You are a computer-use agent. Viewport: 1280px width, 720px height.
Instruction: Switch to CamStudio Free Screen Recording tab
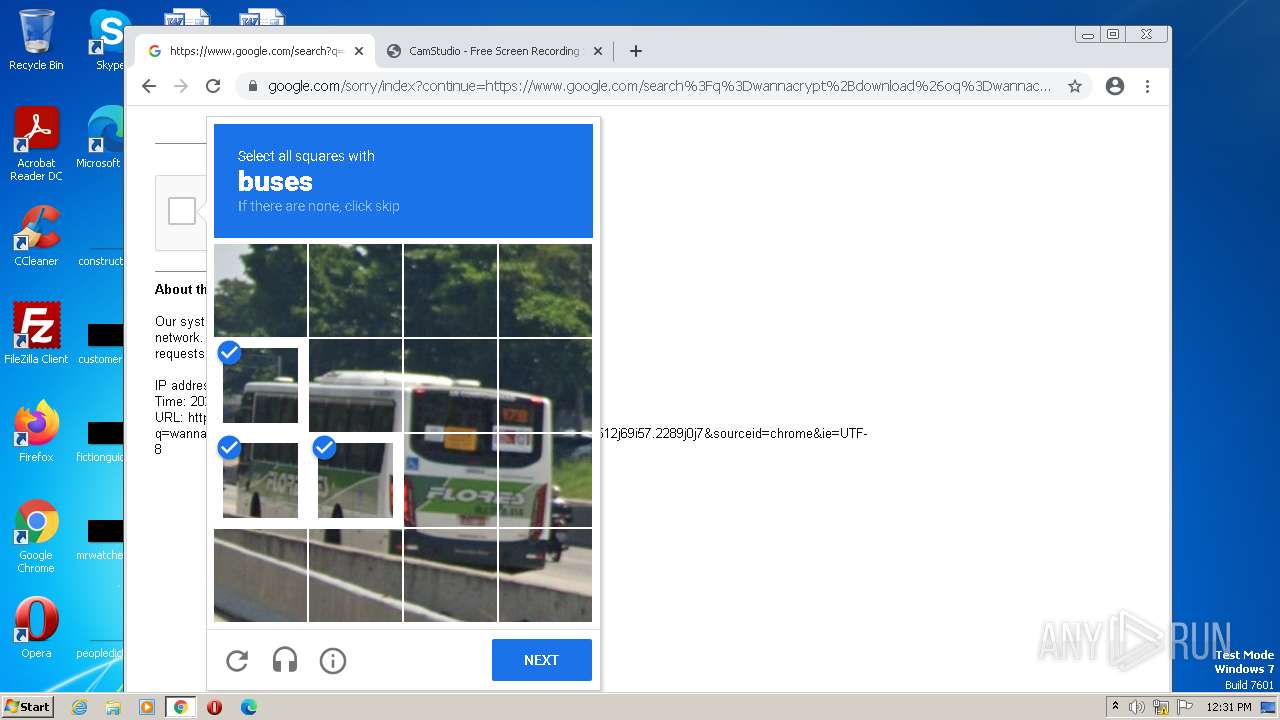click(x=494, y=51)
